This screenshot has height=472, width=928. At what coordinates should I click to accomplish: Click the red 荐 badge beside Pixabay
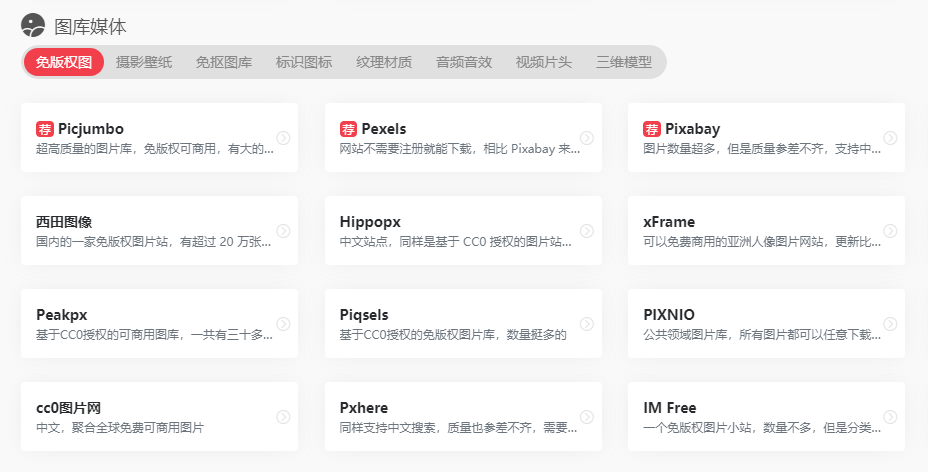(x=652, y=129)
